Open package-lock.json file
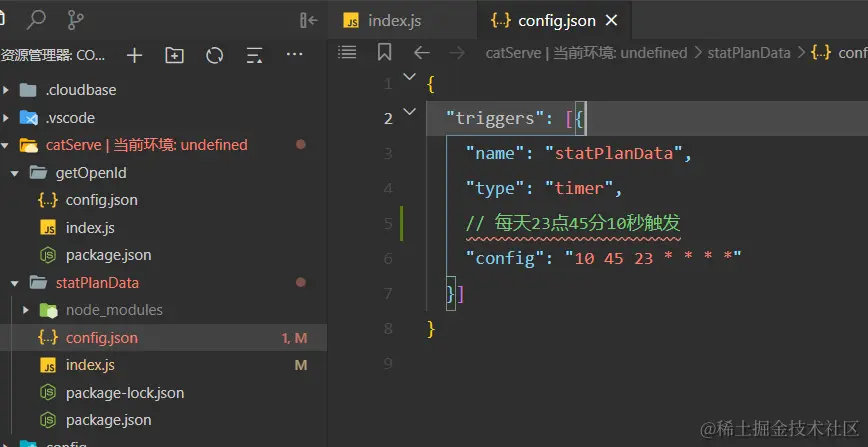This screenshot has width=868, height=447. [125, 393]
